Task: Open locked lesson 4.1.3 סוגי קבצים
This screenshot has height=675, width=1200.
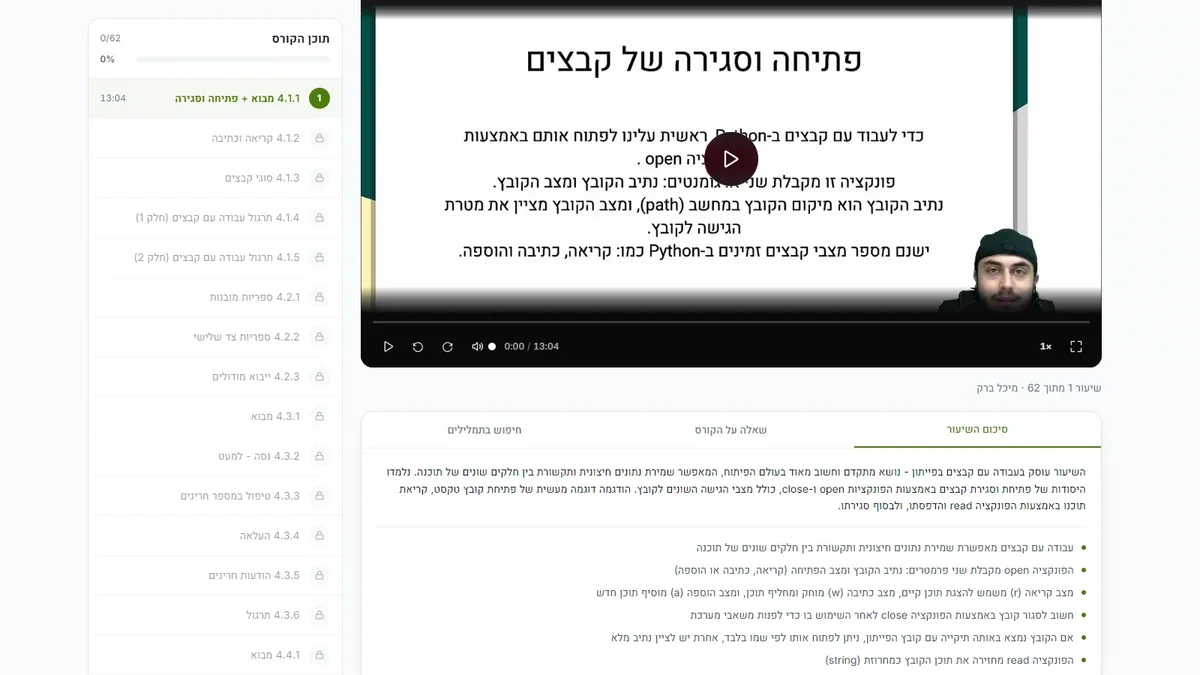Action: (215, 178)
